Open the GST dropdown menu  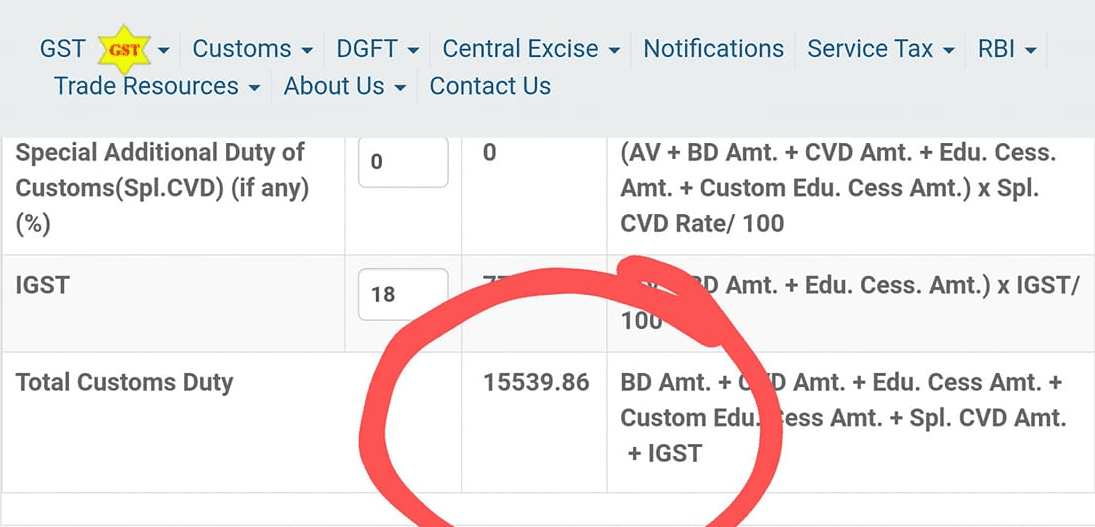coord(104,49)
